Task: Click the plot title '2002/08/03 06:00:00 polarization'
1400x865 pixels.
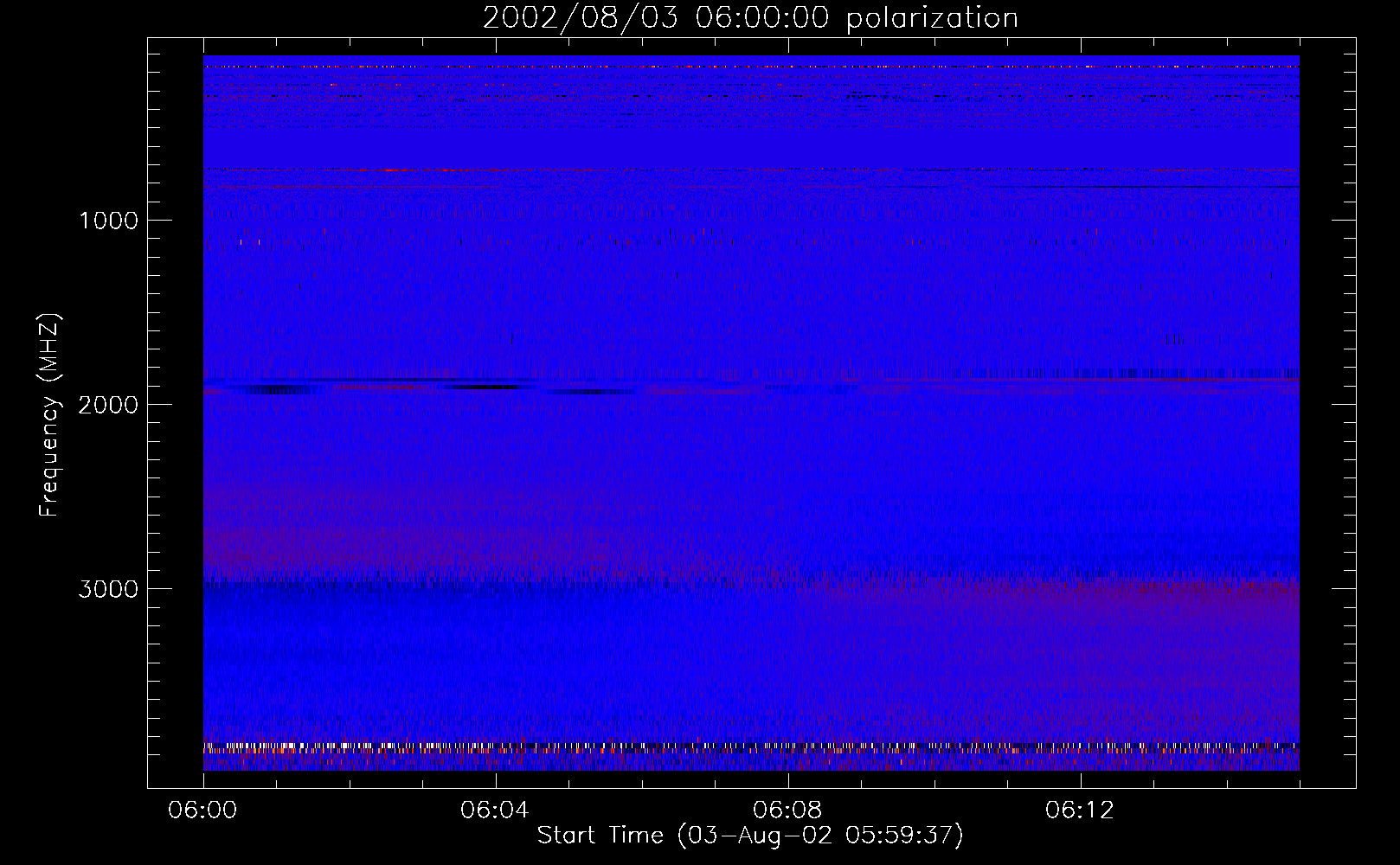Action: pos(750,18)
